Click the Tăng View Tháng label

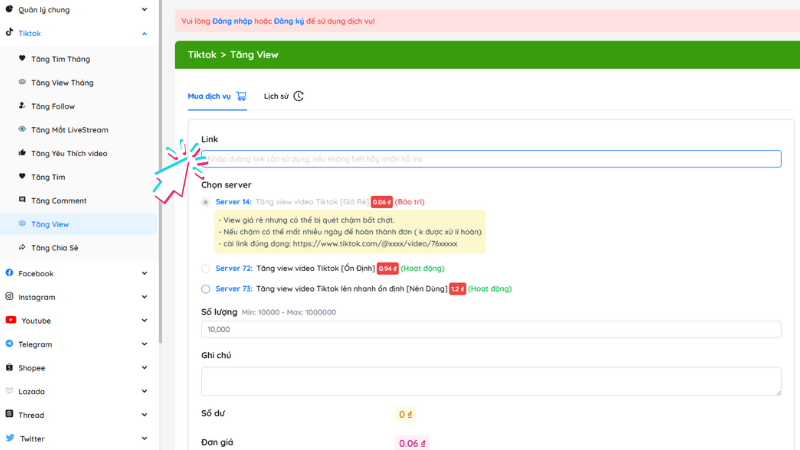point(62,83)
